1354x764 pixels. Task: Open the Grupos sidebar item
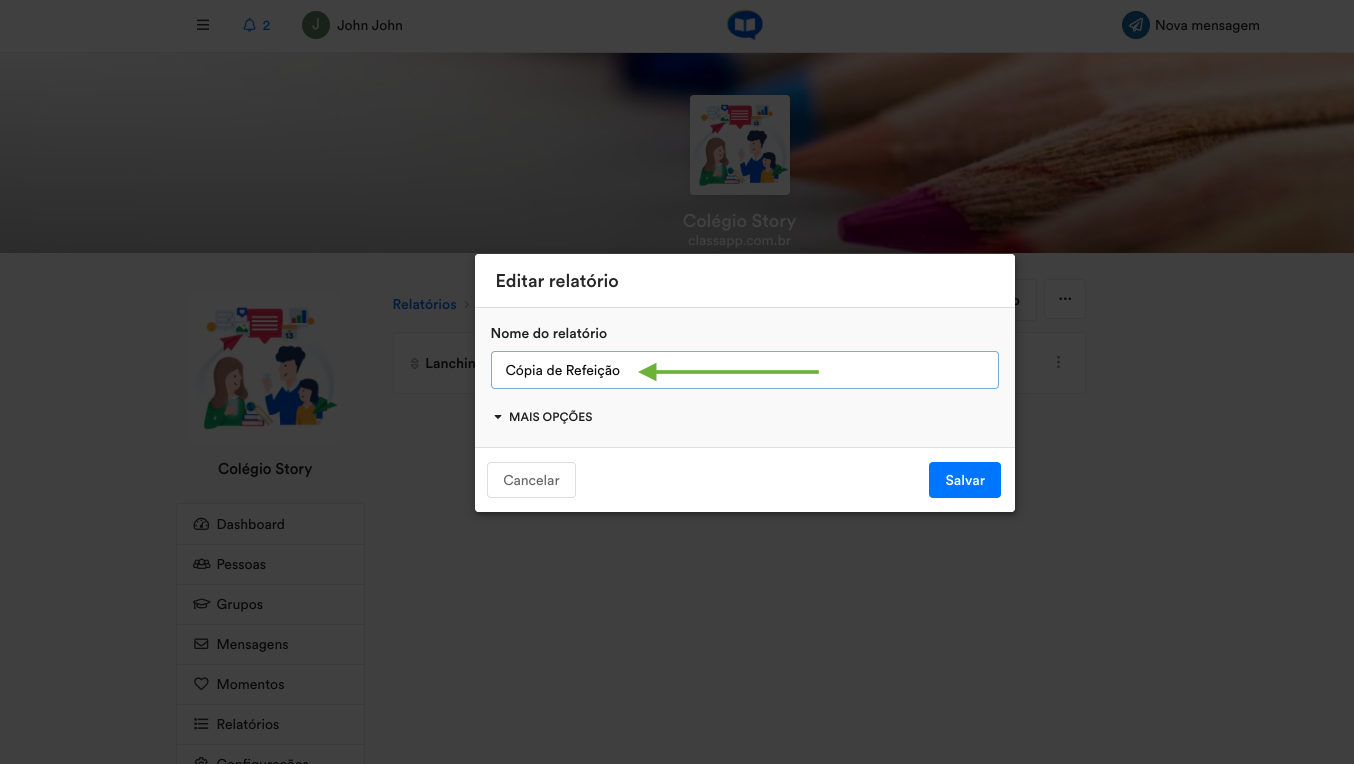tap(271, 604)
